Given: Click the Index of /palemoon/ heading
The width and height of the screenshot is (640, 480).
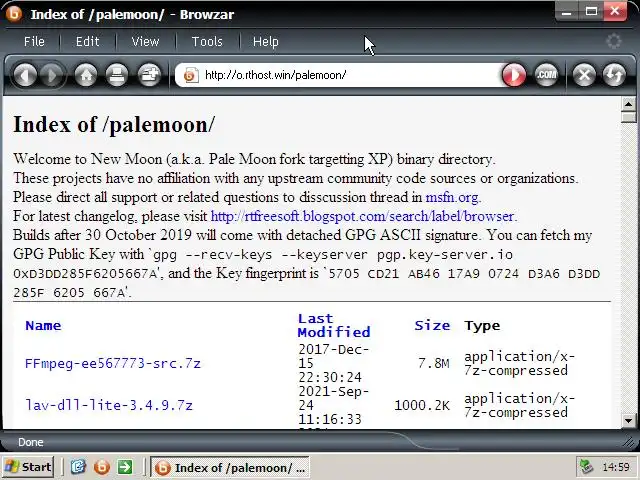Looking at the screenshot, I should (113, 124).
